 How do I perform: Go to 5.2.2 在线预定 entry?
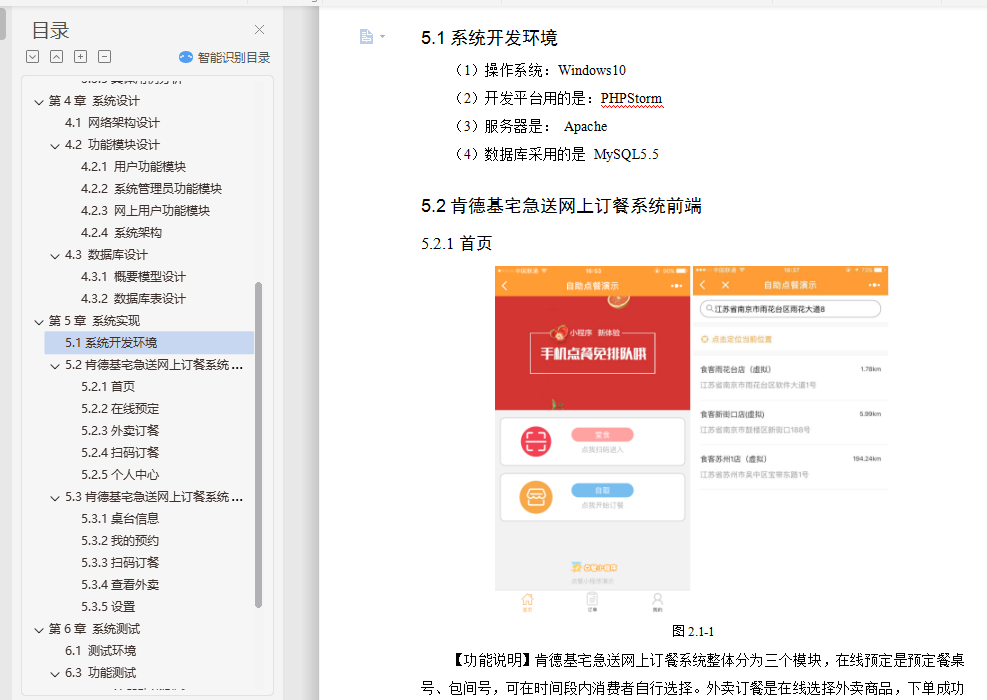click(120, 409)
